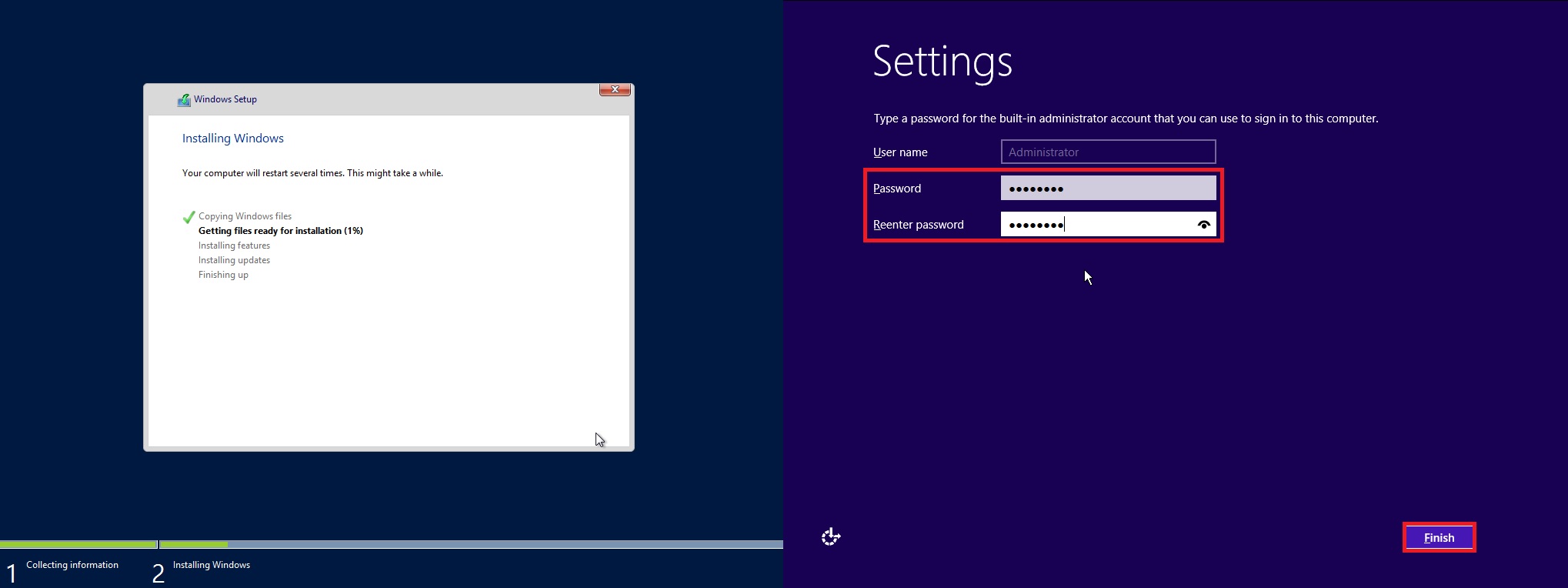Screen dimensions: 1568x588
Task: Reveal password with the eye icon
Action: coord(1204,225)
